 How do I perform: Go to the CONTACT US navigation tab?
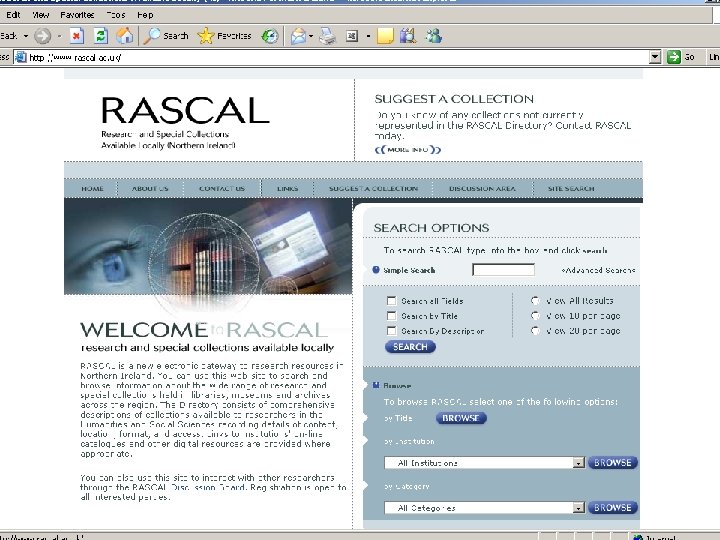[222, 189]
